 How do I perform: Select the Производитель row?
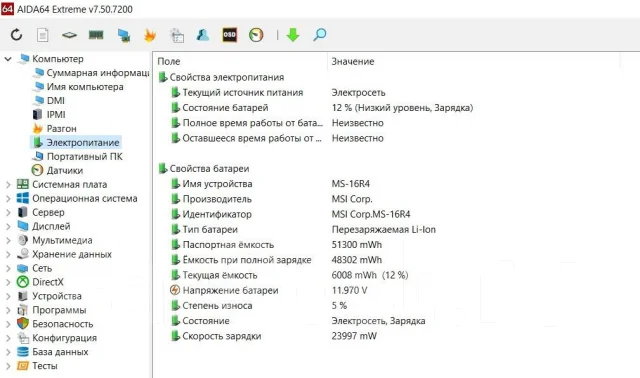(x=217, y=199)
